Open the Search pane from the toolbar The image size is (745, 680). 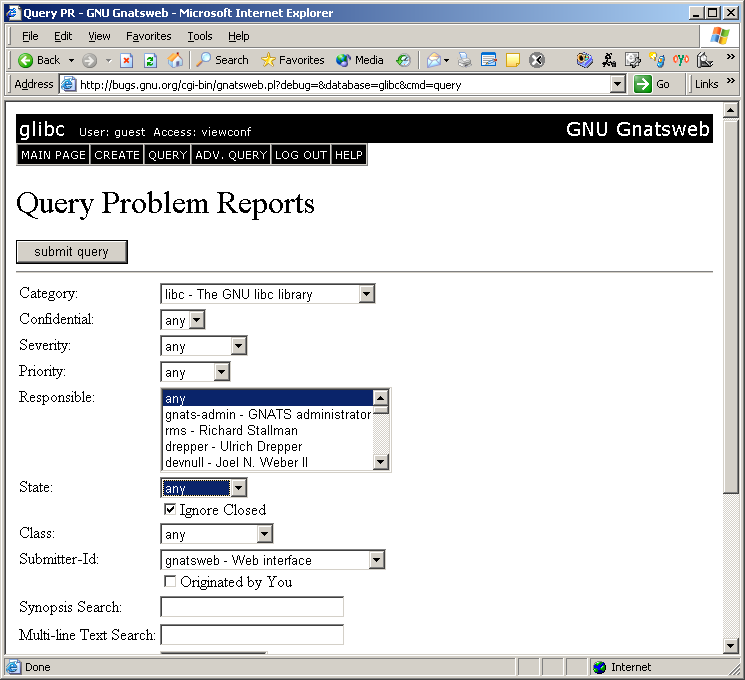pos(222,60)
